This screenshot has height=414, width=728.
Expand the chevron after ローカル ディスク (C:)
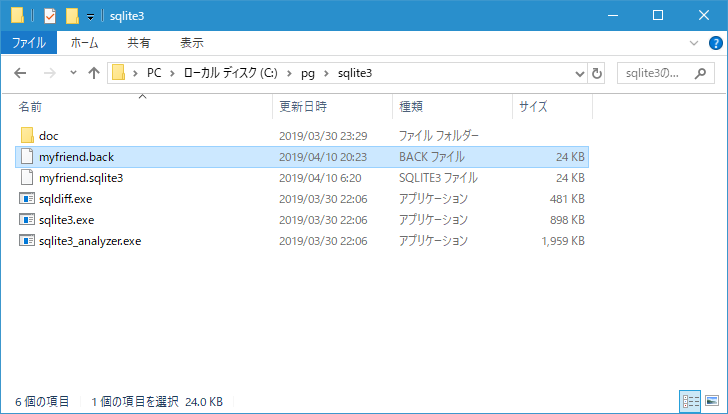tap(289, 73)
